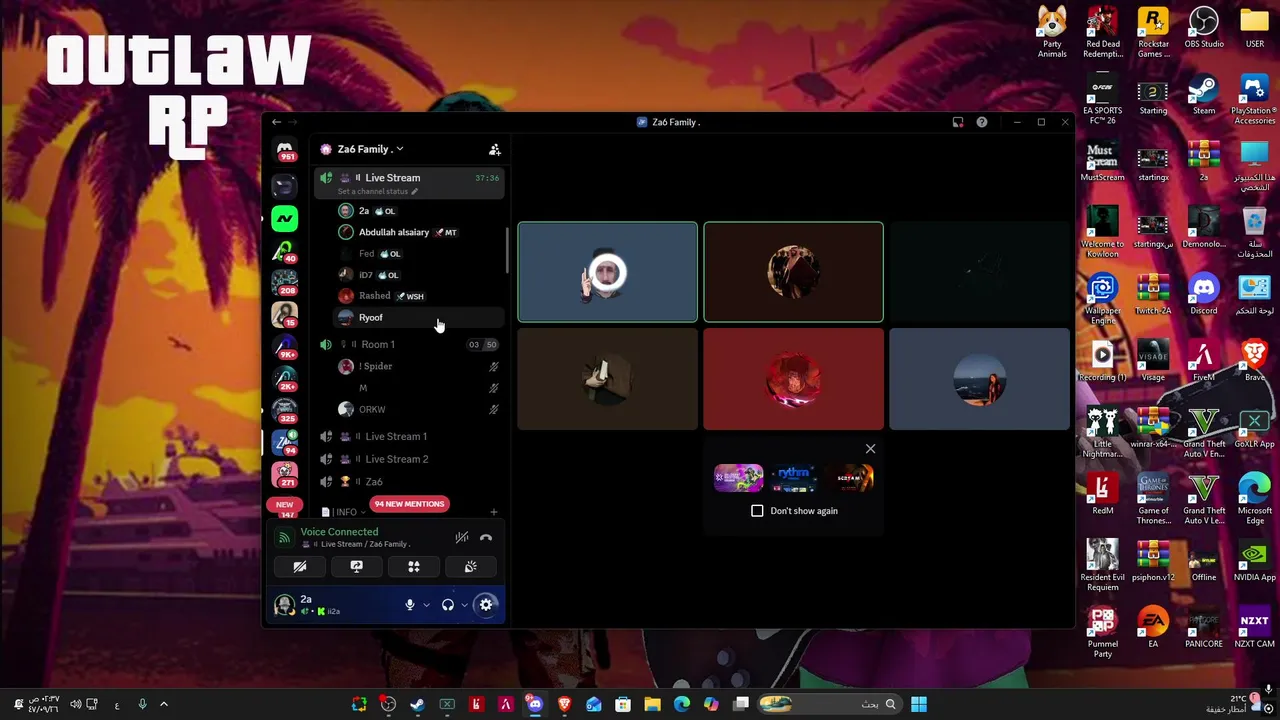Join the Live Stream 1 channel

point(408,436)
